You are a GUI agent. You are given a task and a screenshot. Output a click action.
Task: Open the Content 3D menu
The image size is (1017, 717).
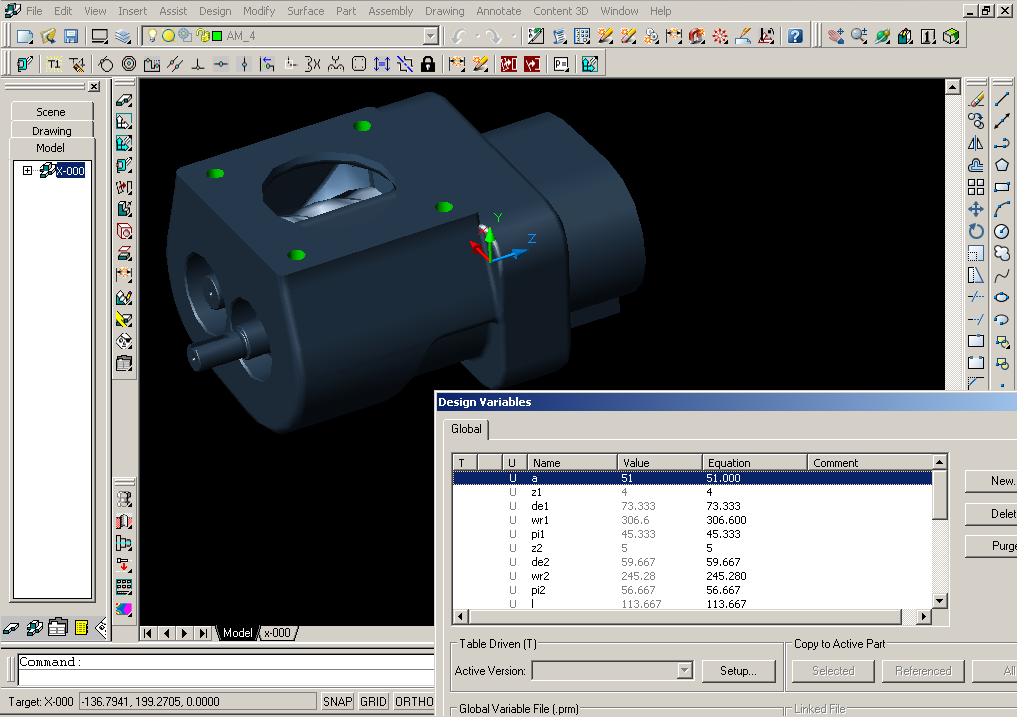click(x=560, y=11)
